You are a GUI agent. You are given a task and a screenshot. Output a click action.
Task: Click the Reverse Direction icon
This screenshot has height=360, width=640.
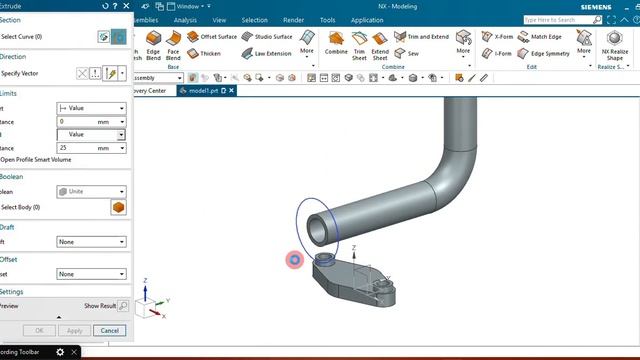pos(82,73)
